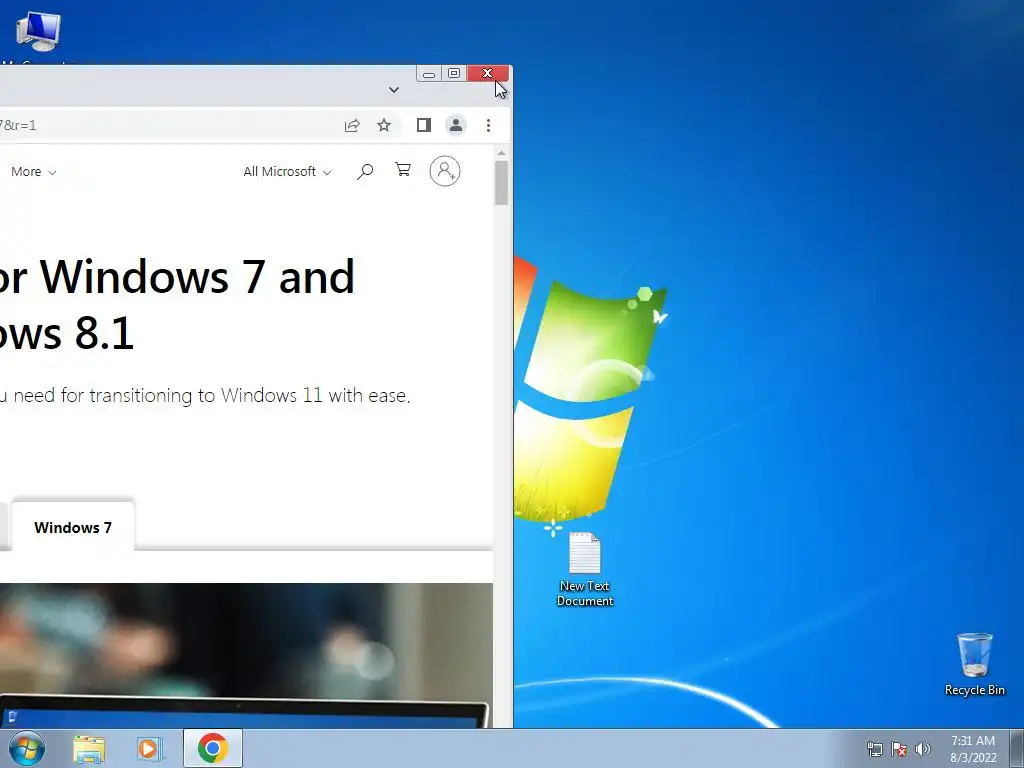Maximize the Chrome window
The width and height of the screenshot is (1024, 768).
454,74
